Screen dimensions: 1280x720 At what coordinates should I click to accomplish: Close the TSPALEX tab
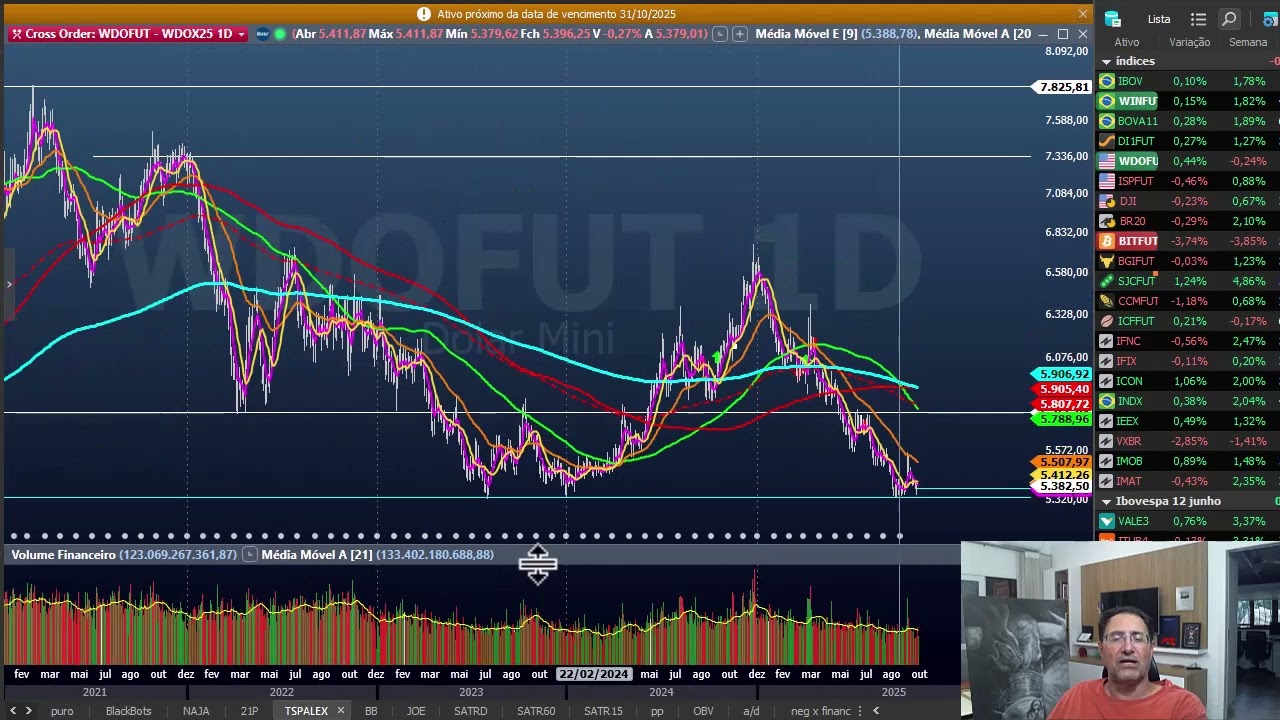coord(340,711)
